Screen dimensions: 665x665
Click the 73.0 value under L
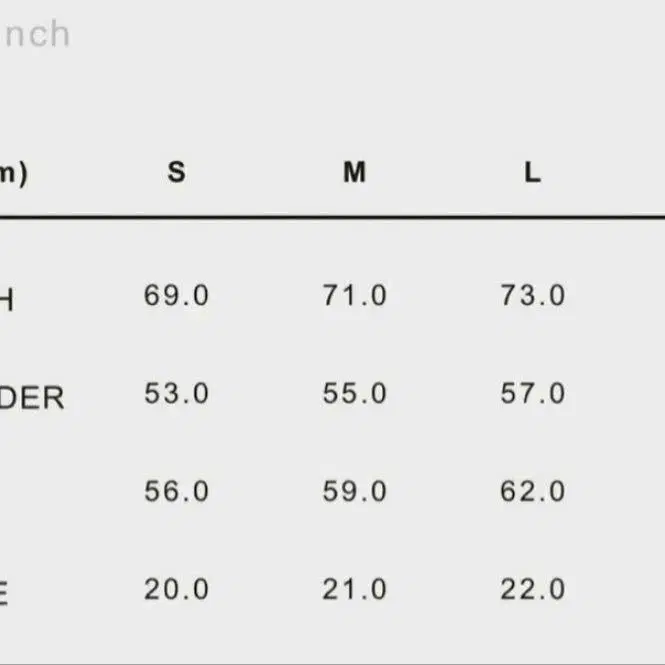tap(533, 295)
